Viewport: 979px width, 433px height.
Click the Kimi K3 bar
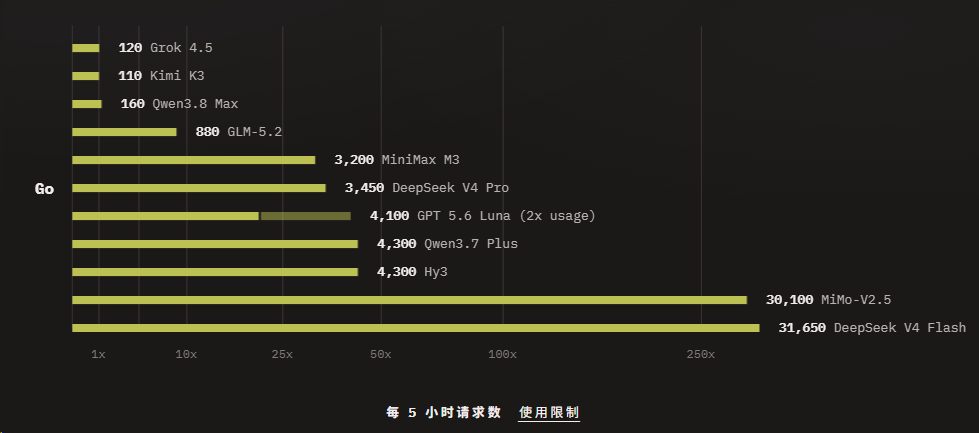[86, 76]
